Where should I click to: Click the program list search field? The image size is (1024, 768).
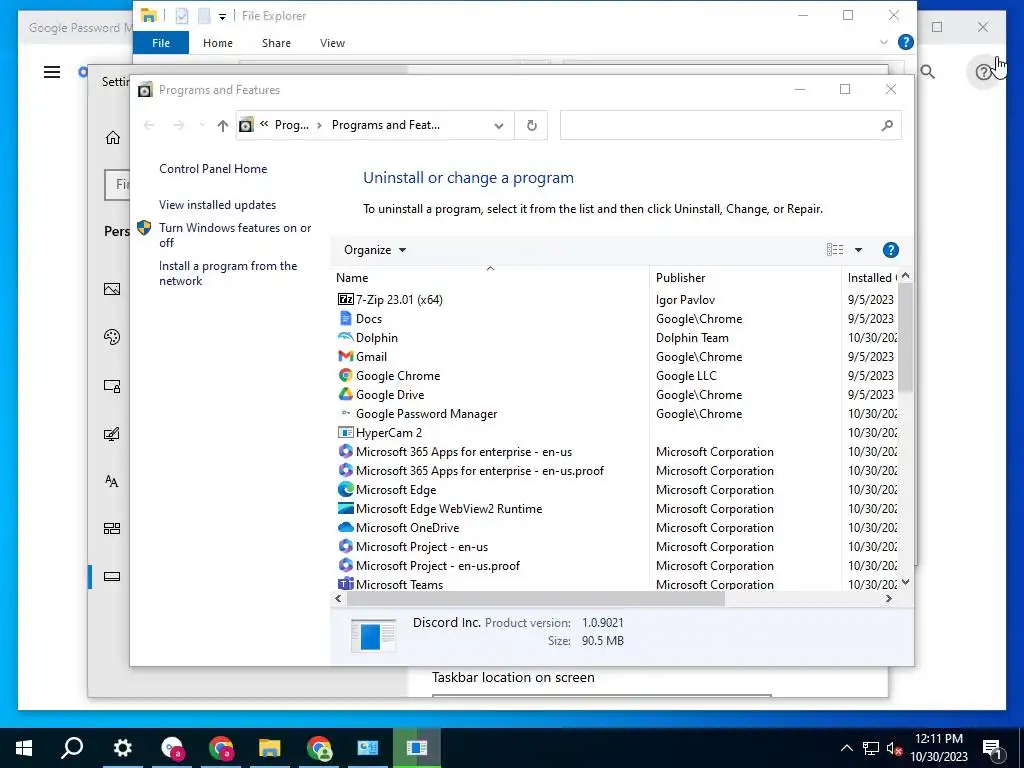(x=730, y=125)
